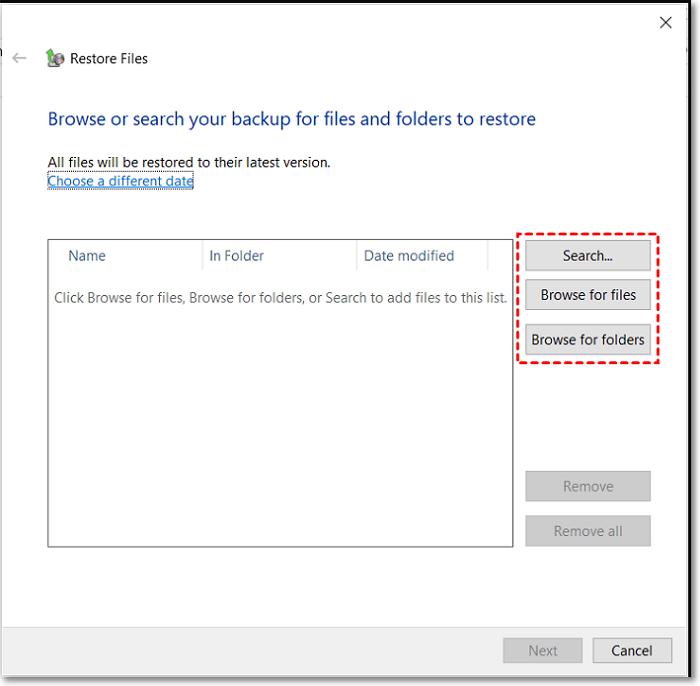
Task: Click the blank header right of Date modified
Action: [x=500, y=256]
